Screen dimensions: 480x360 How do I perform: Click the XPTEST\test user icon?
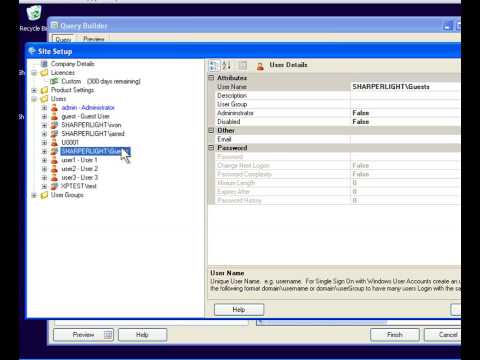[x=54, y=186]
